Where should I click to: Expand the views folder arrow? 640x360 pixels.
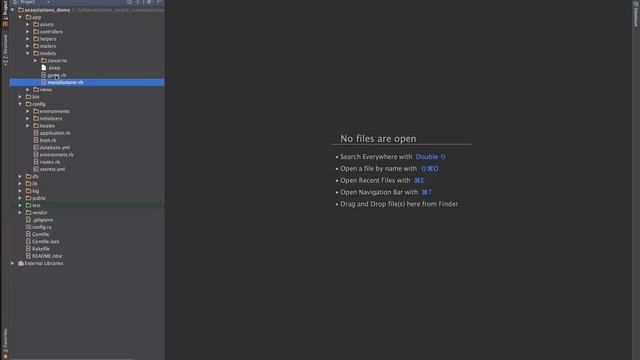click(28, 89)
